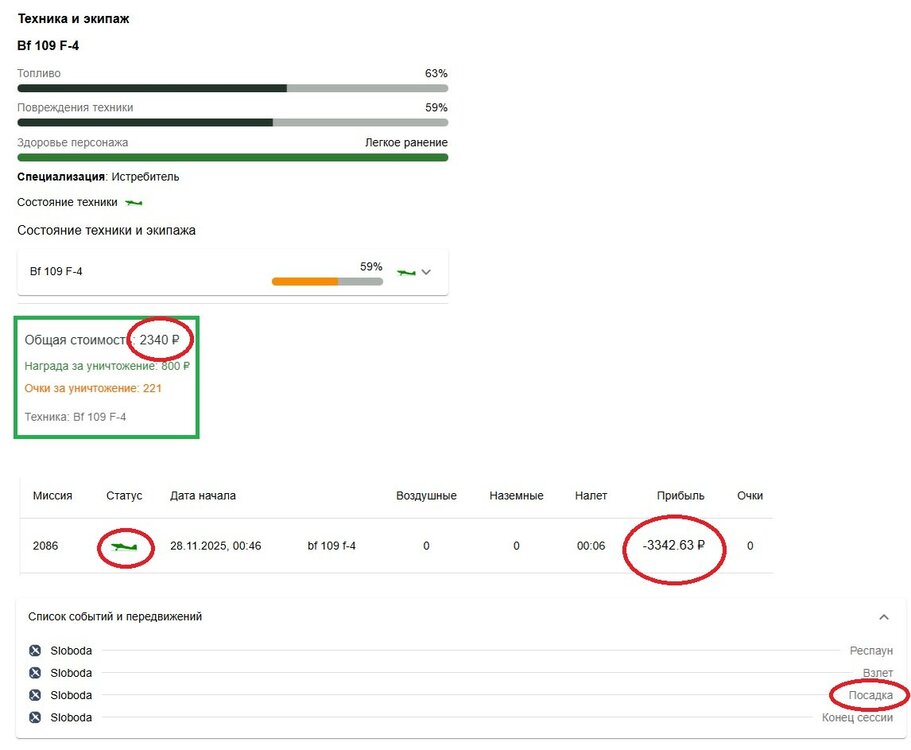Click the Прибыль column header
The image size is (911, 750).
pyautogui.click(x=680, y=496)
